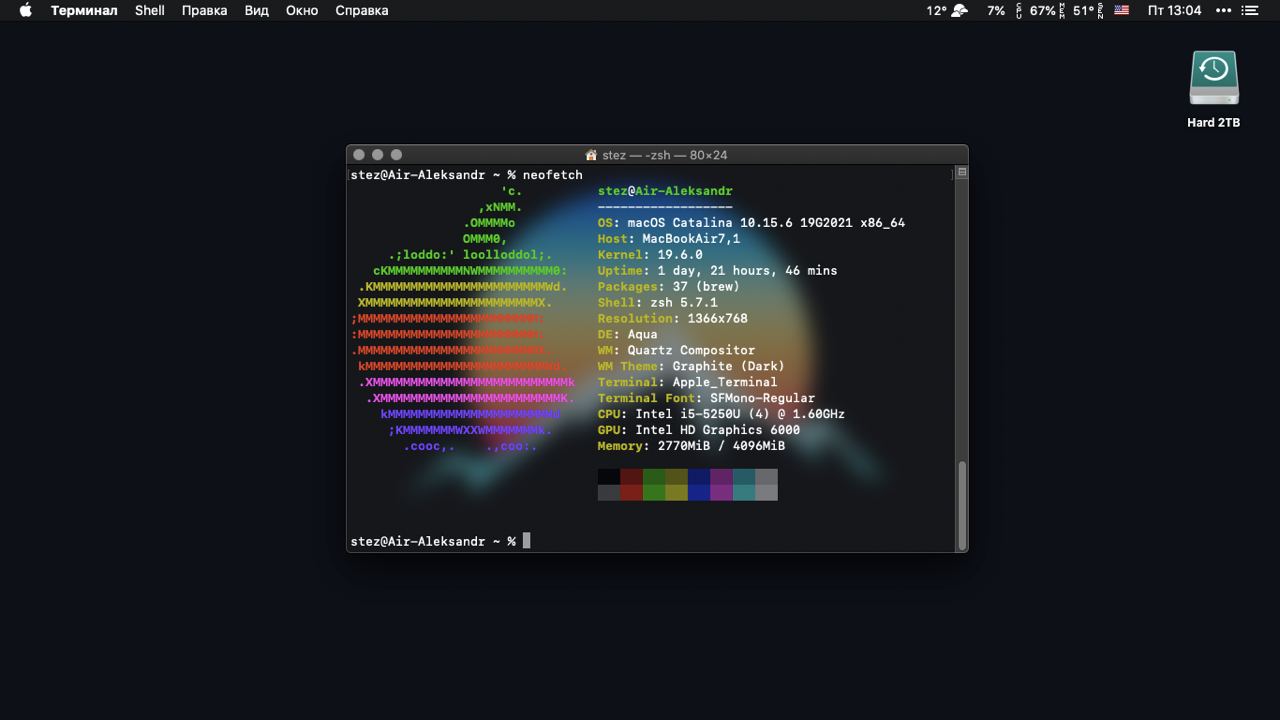Open the Справка menu
Image resolution: width=1280 pixels, height=720 pixels.
(x=362, y=10)
